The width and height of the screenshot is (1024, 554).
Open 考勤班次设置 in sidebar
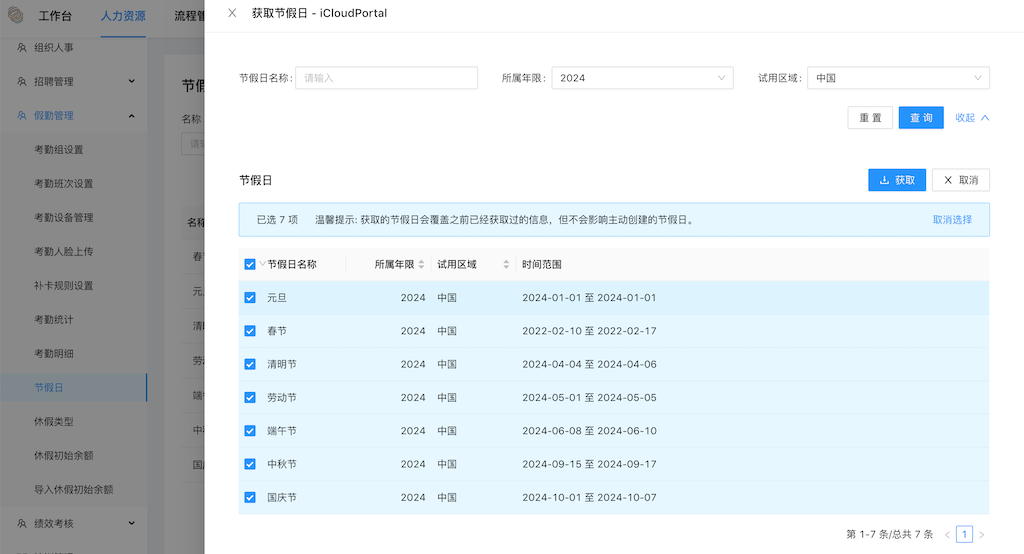pyautogui.click(x=63, y=184)
